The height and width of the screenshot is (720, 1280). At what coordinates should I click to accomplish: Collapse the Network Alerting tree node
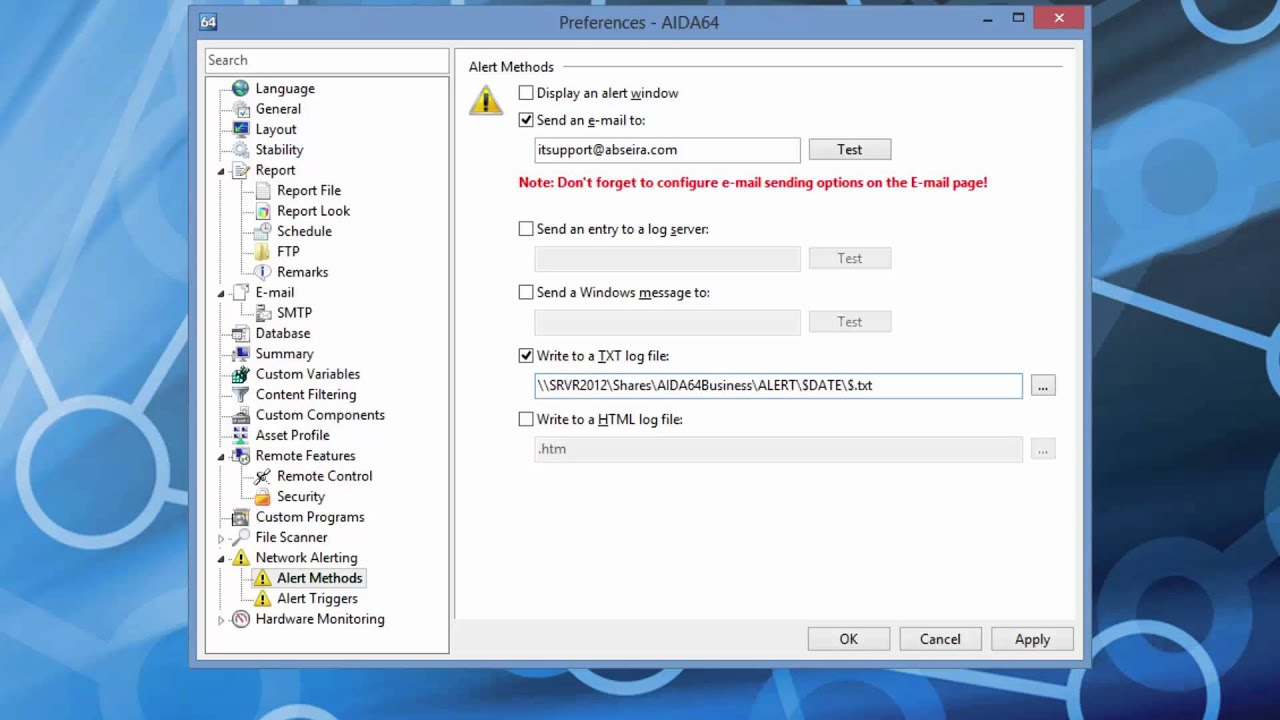(222, 558)
